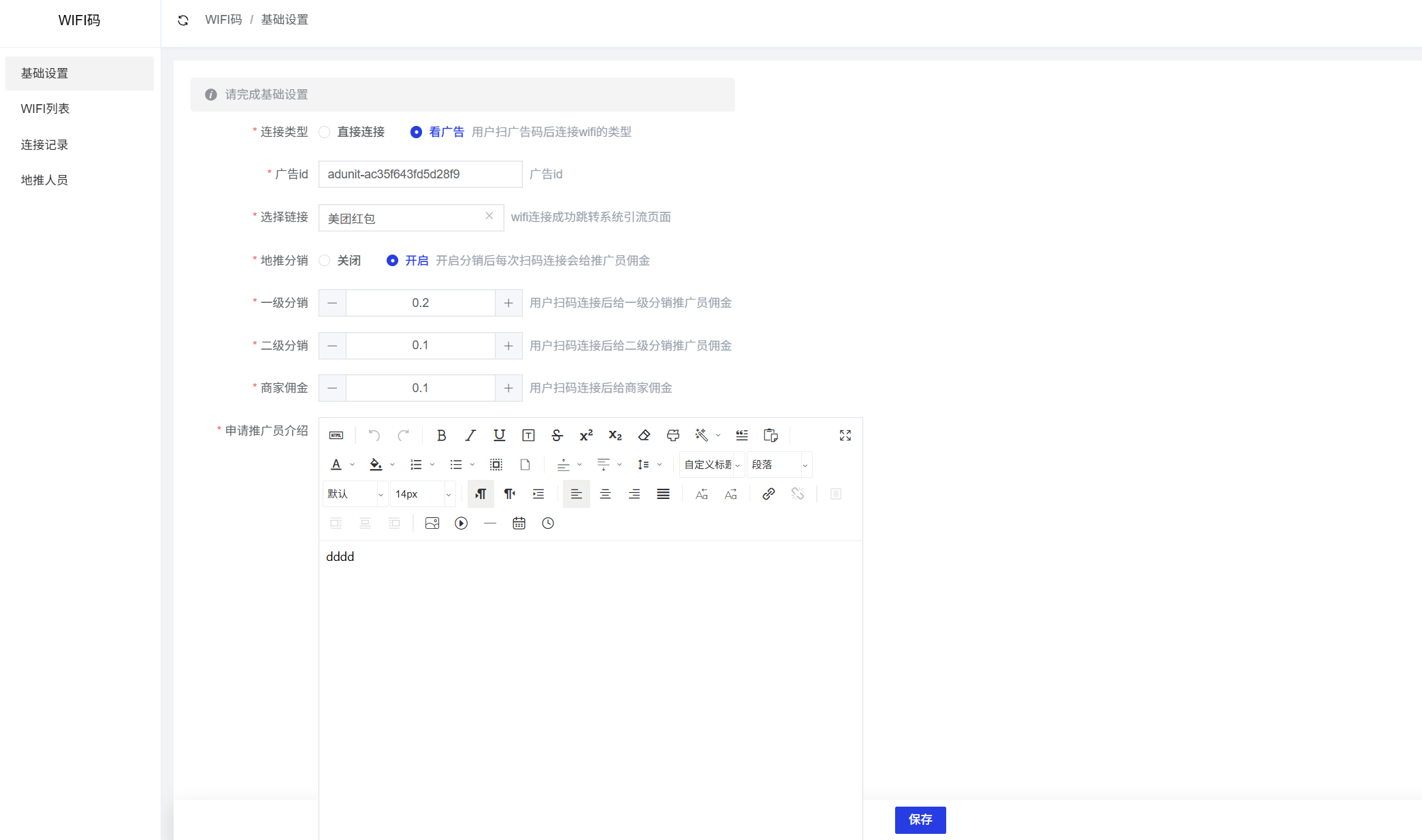Open the background fill color picker
1422x840 pixels.
tap(375, 465)
